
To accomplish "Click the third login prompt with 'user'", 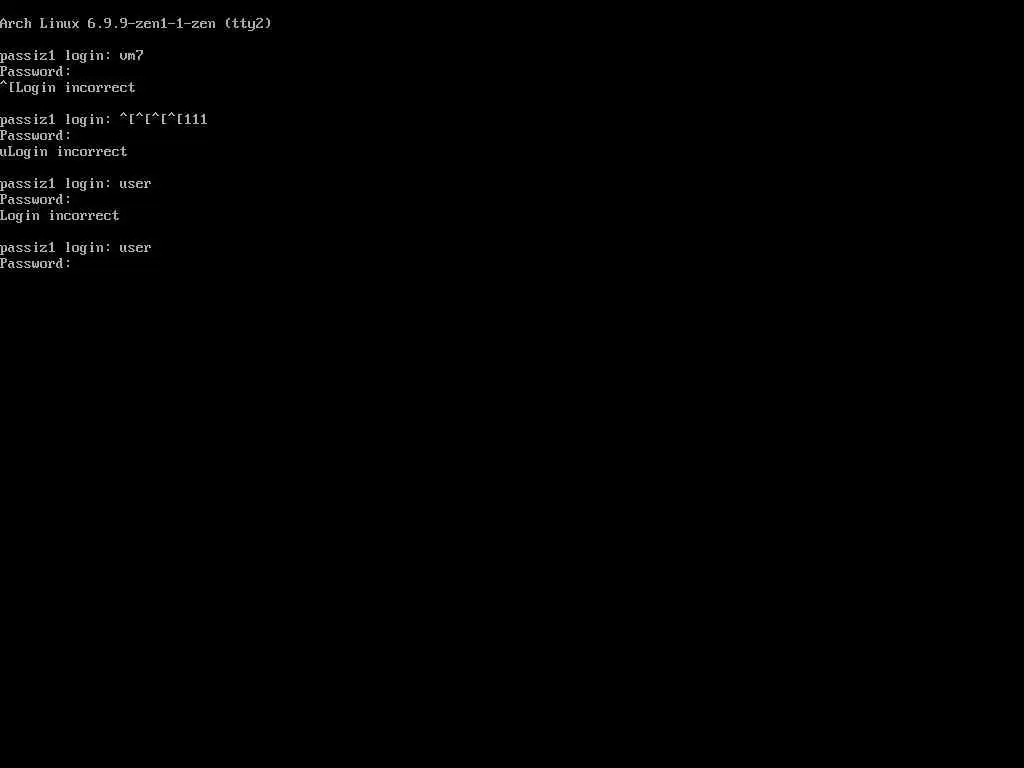I will [76, 184].
